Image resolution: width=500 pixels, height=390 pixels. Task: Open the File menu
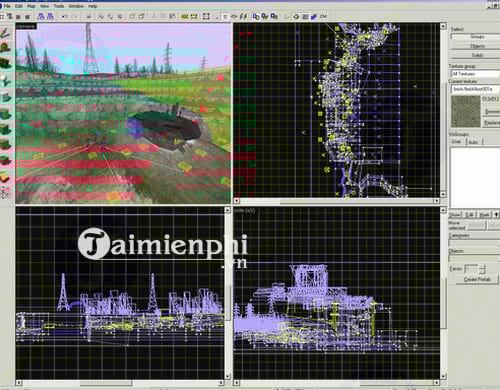pyautogui.click(x=7, y=6)
